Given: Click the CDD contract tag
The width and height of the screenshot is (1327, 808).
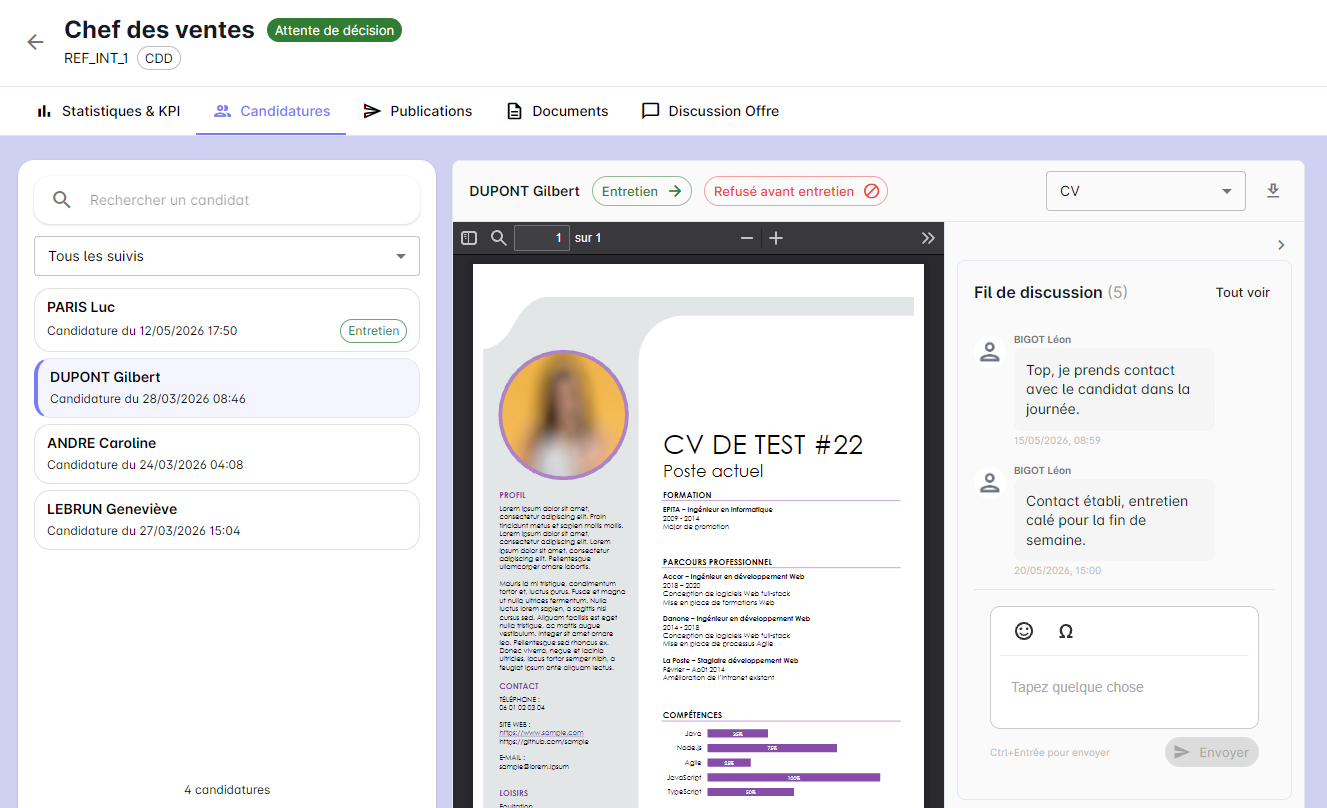Looking at the screenshot, I should (159, 58).
